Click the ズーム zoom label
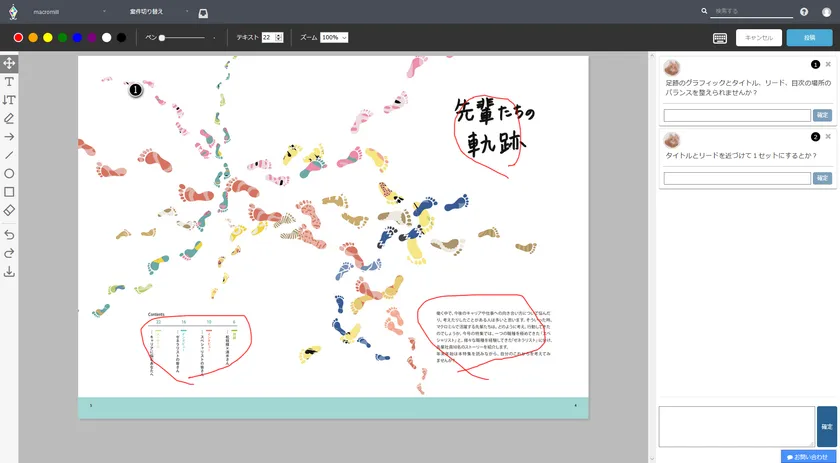The width and height of the screenshot is (840, 463). tap(308, 38)
